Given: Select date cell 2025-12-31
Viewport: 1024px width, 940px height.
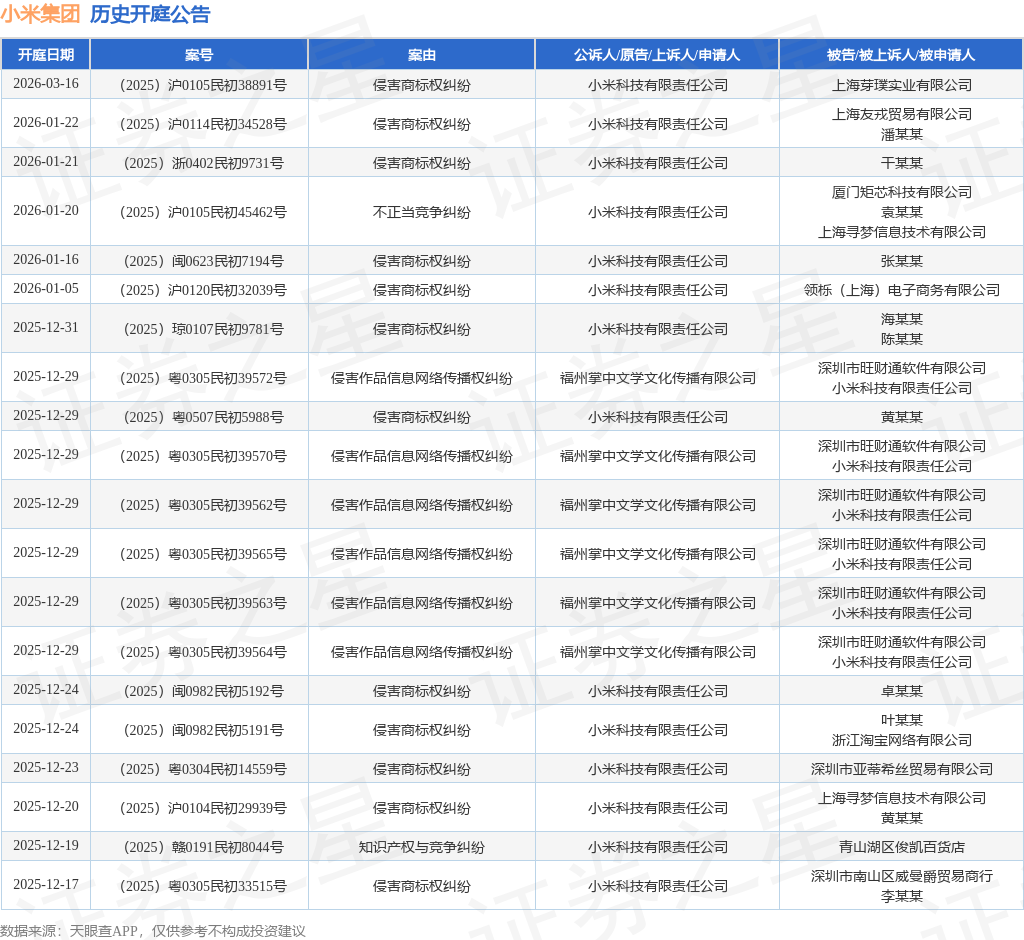Looking at the screenshot, I should (x=46, y=328).
